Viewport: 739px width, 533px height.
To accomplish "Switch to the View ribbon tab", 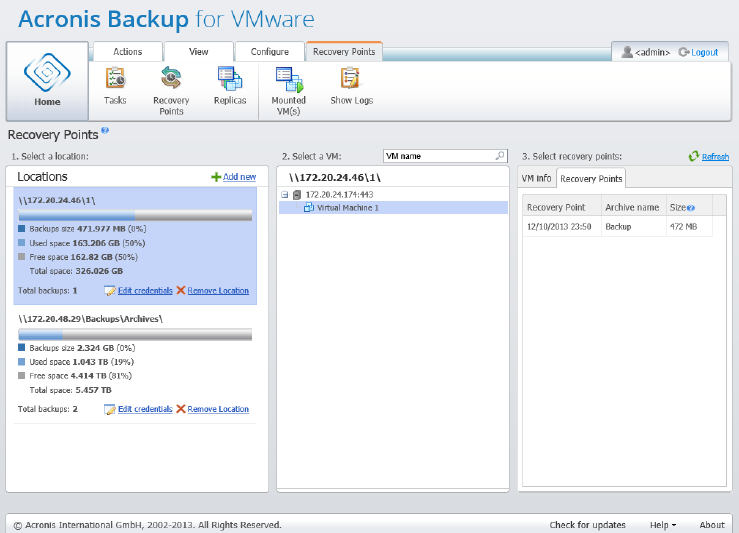I will (198, 51).
